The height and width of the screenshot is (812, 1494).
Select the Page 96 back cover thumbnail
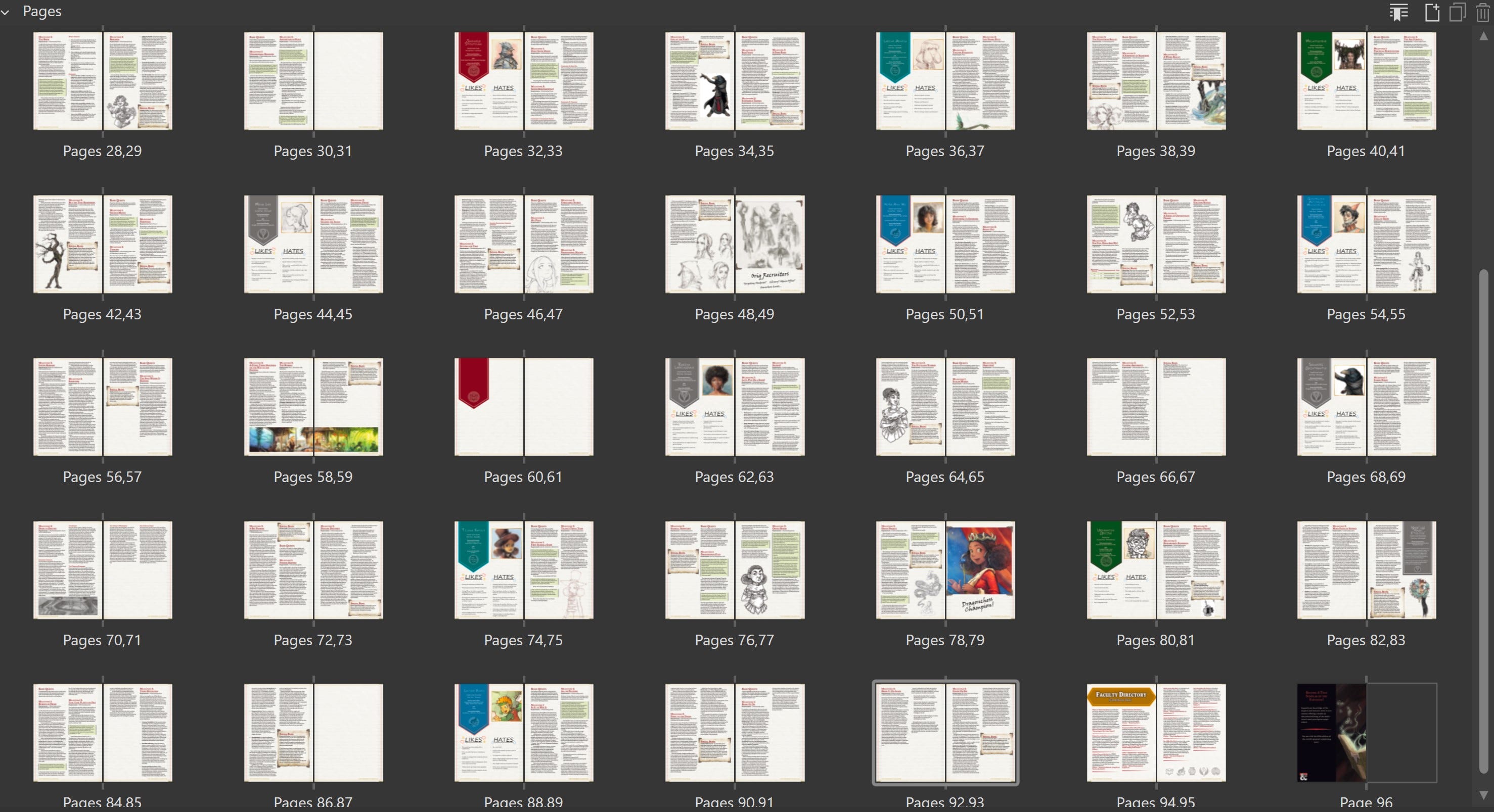tap(1332, 733)
